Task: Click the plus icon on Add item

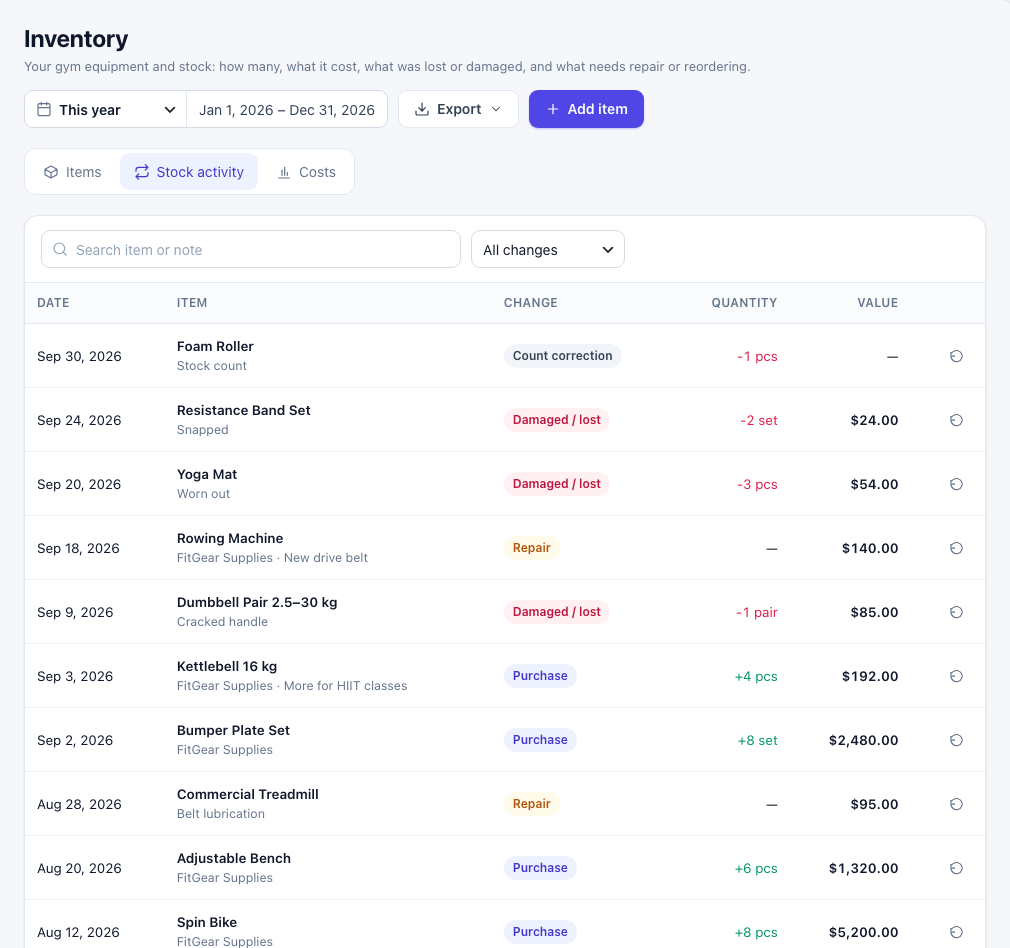Action: click(x=553, y=109)
